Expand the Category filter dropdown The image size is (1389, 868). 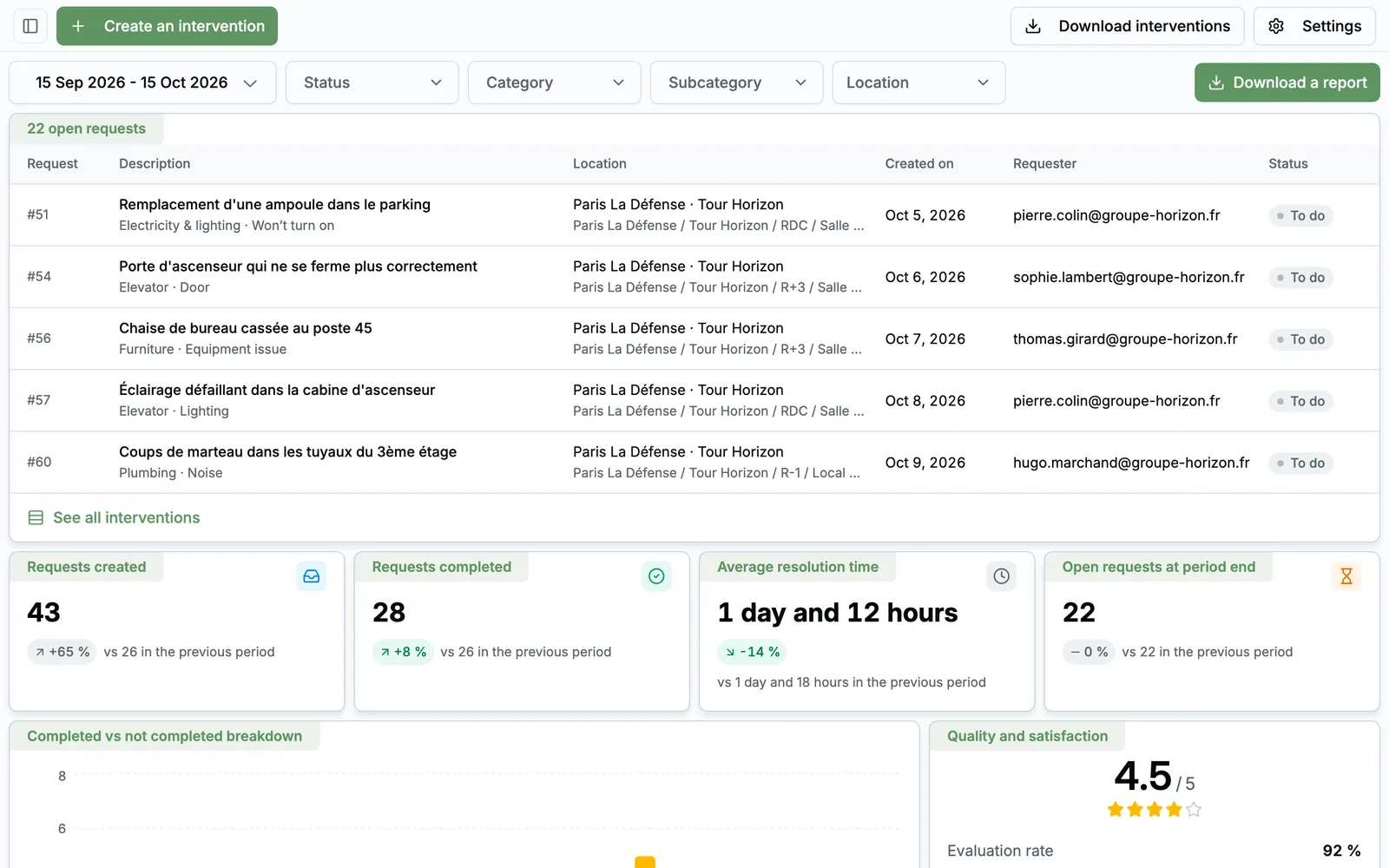click(x=554, y=82)
